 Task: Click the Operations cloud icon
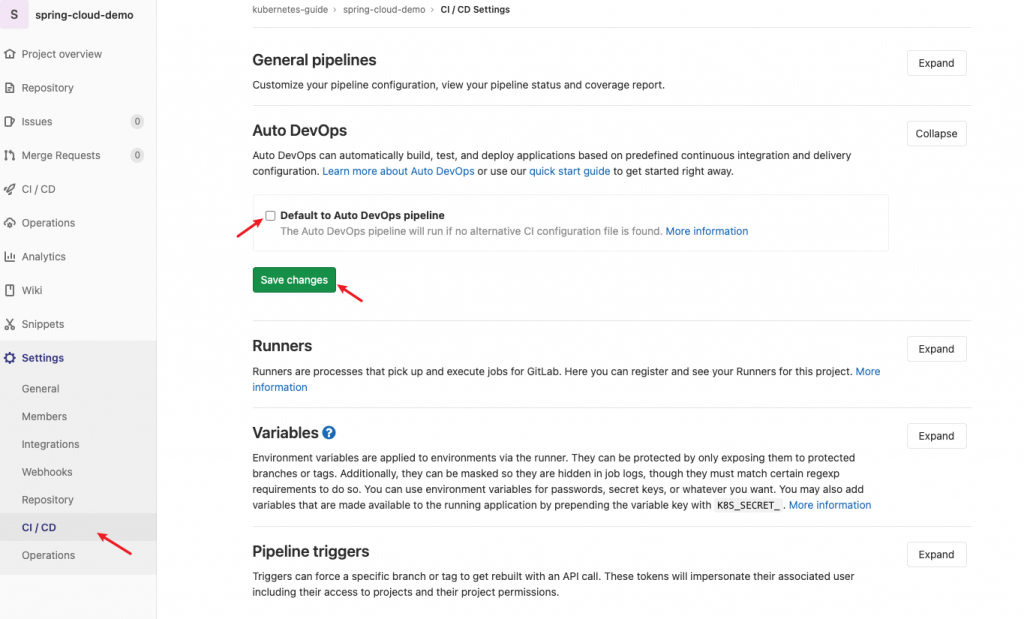click(x=10, y=223)
